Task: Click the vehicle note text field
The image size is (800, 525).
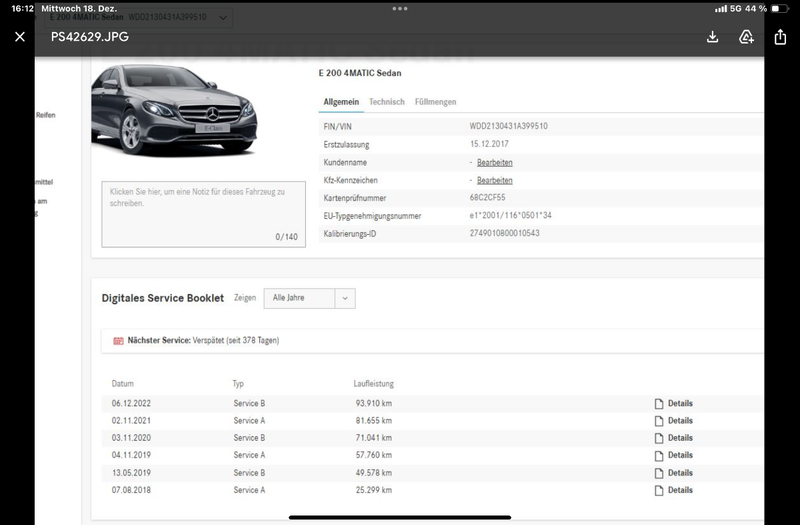Action: click(204, 214)
